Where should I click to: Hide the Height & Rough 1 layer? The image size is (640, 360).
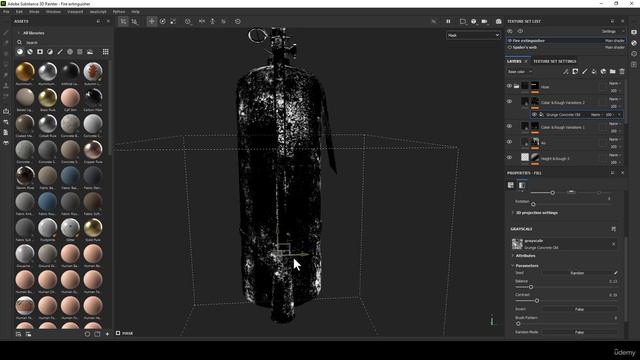click(509, 157)
